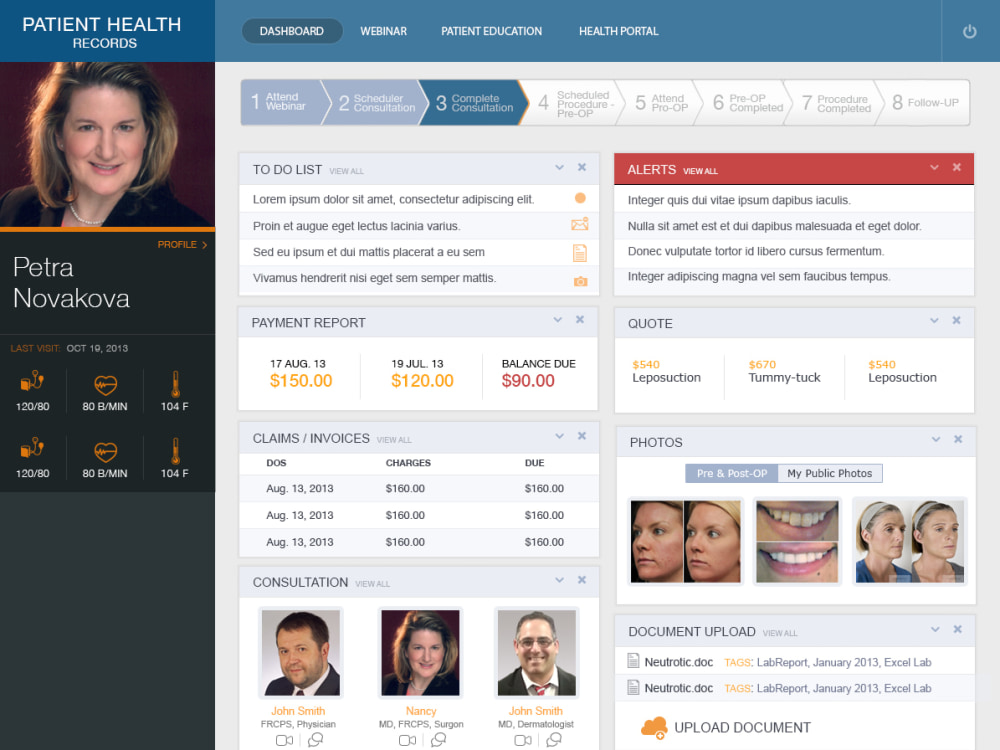Image resolution: width=1000 pixels, height=750 pixels.
Task: Close the Claims / Invoices panel
Action: (x=582, y=436)
